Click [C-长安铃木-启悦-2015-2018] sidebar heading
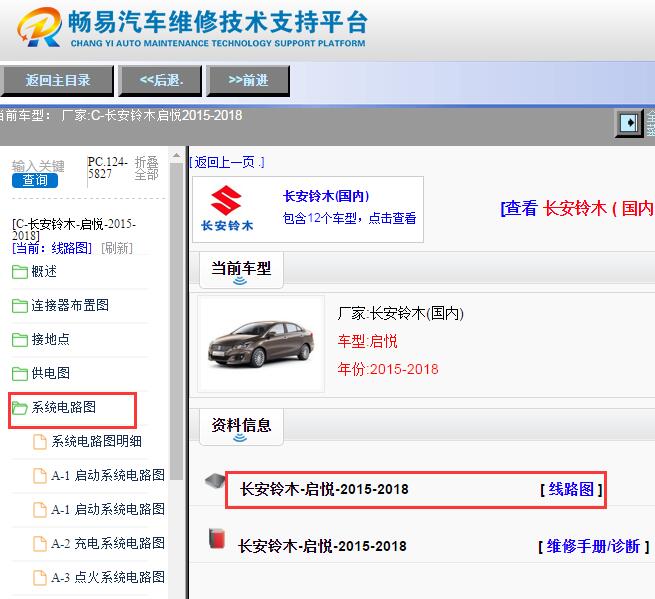Image resolution: width=655 pixels, height=599 pixels. click(x=74, y=229)
